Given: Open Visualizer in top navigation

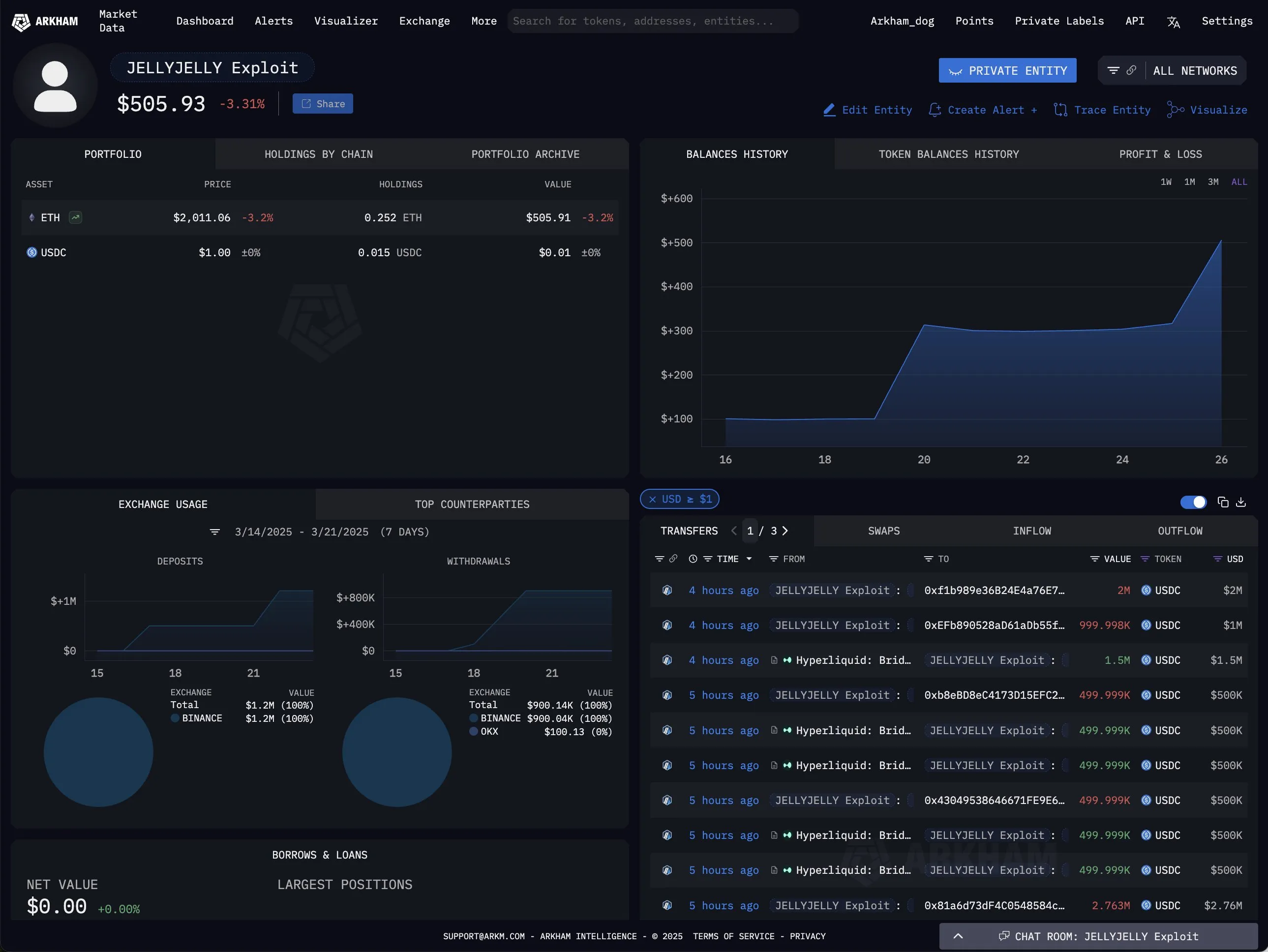Looking at the screenshot, I should tap(346, 21).
